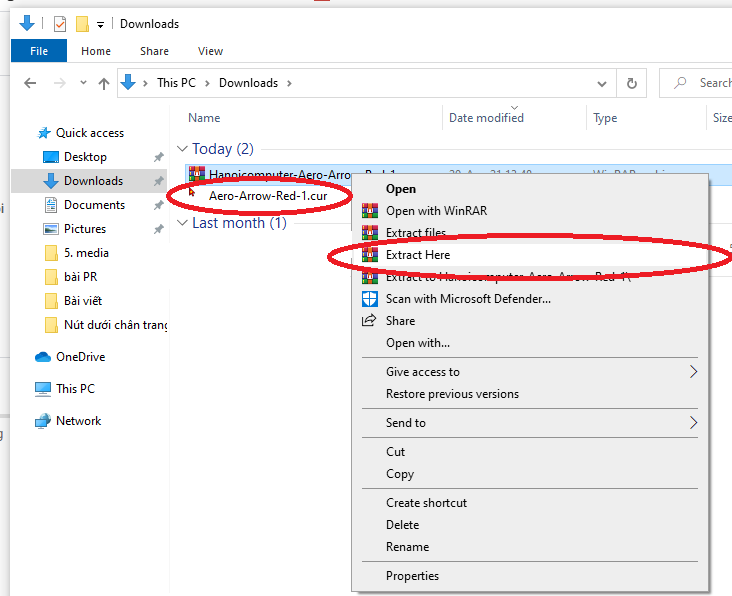
Task: Collapse the Today (2) file group
Action: pos(182,149)
